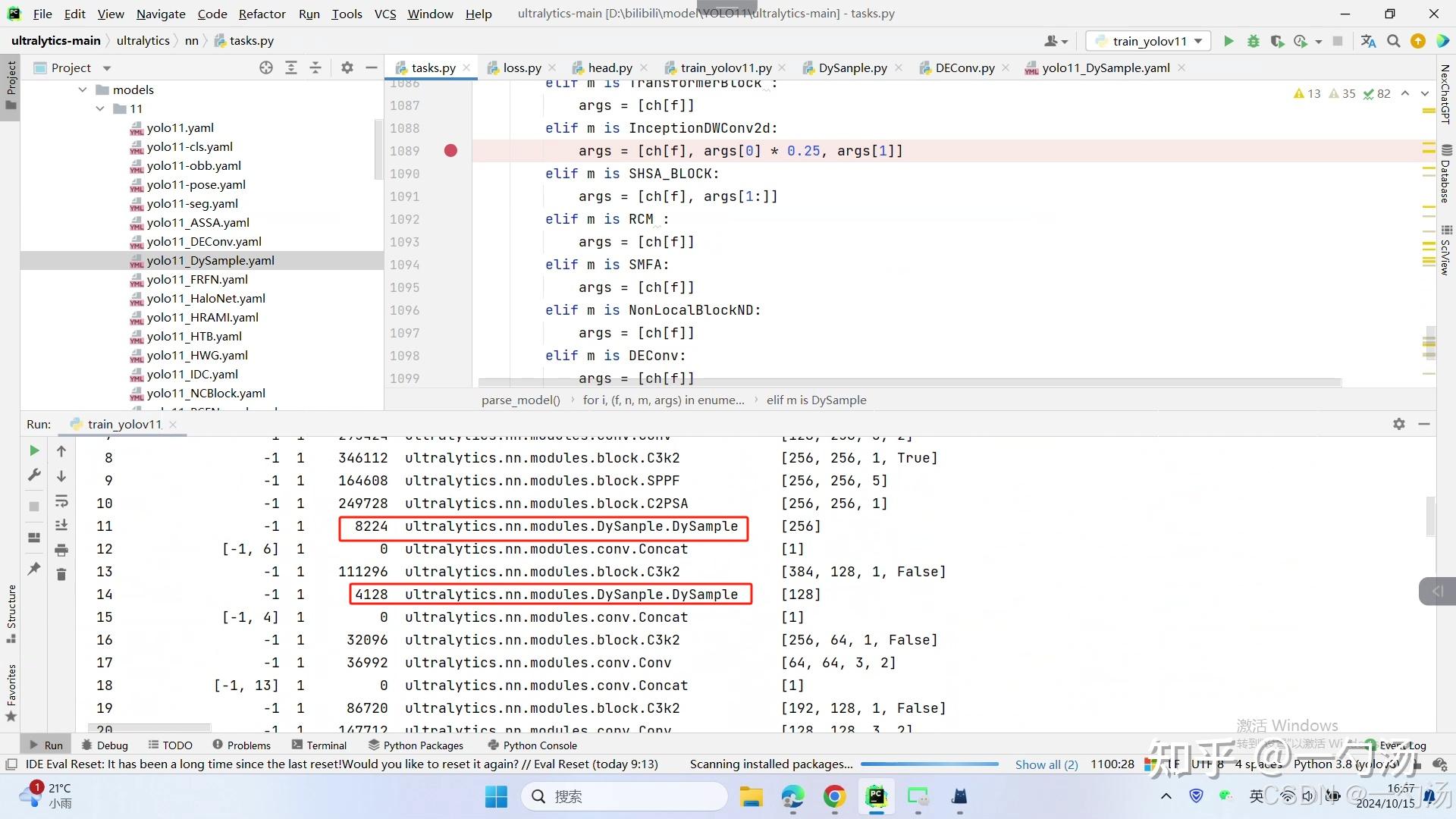Rerun train_yolov11 with green arrow in Run panel
1456x819 pixels.
34,450
